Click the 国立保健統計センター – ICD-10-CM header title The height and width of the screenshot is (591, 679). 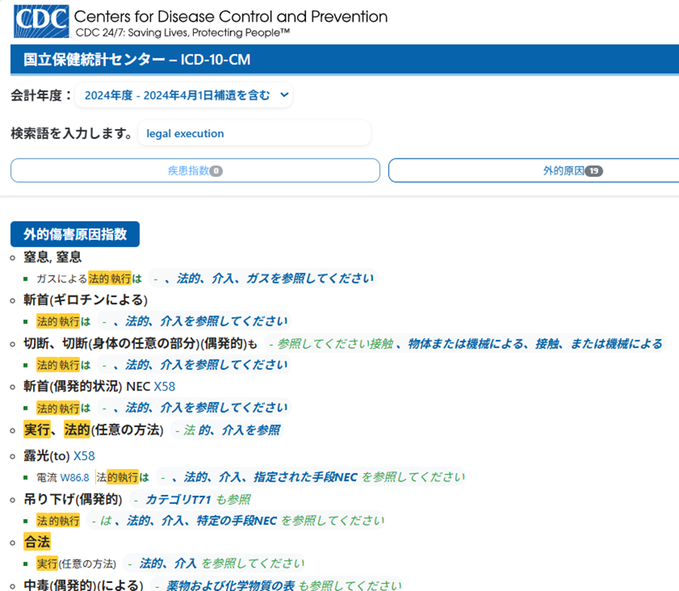[137, 59]
